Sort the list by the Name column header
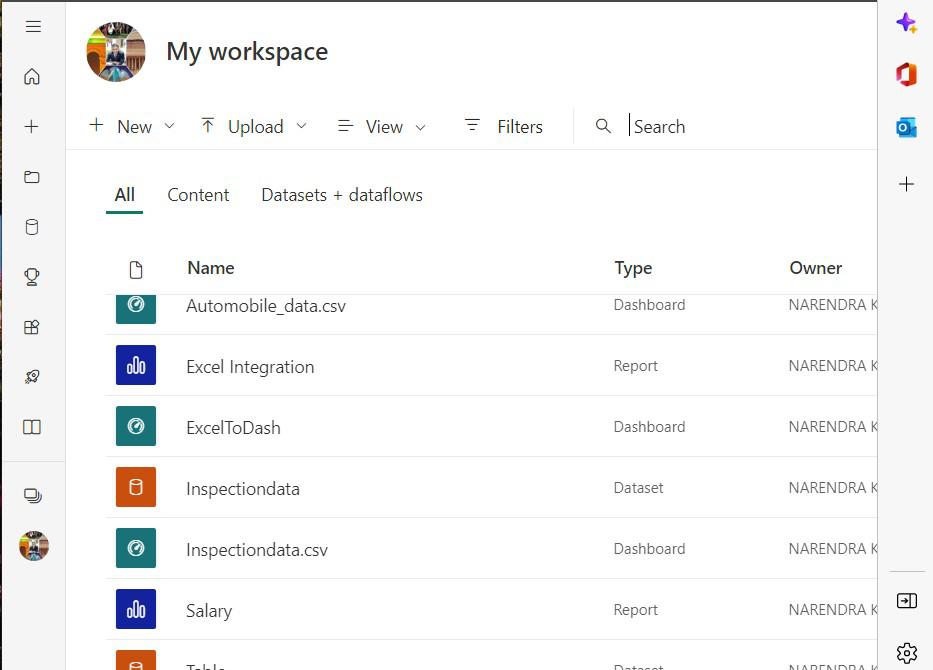This screenshot has width=933, height=670. 210,268
